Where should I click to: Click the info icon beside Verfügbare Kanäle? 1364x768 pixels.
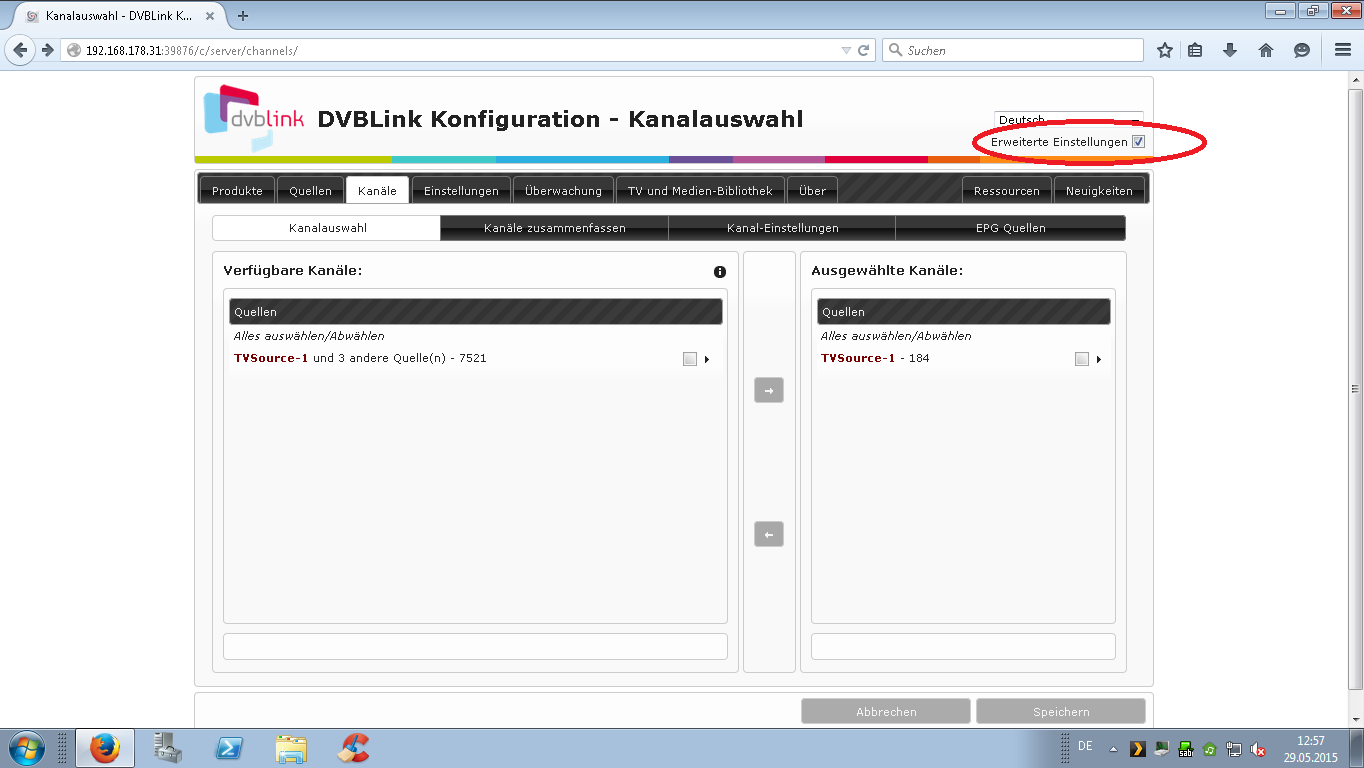[x=720, y=272]
